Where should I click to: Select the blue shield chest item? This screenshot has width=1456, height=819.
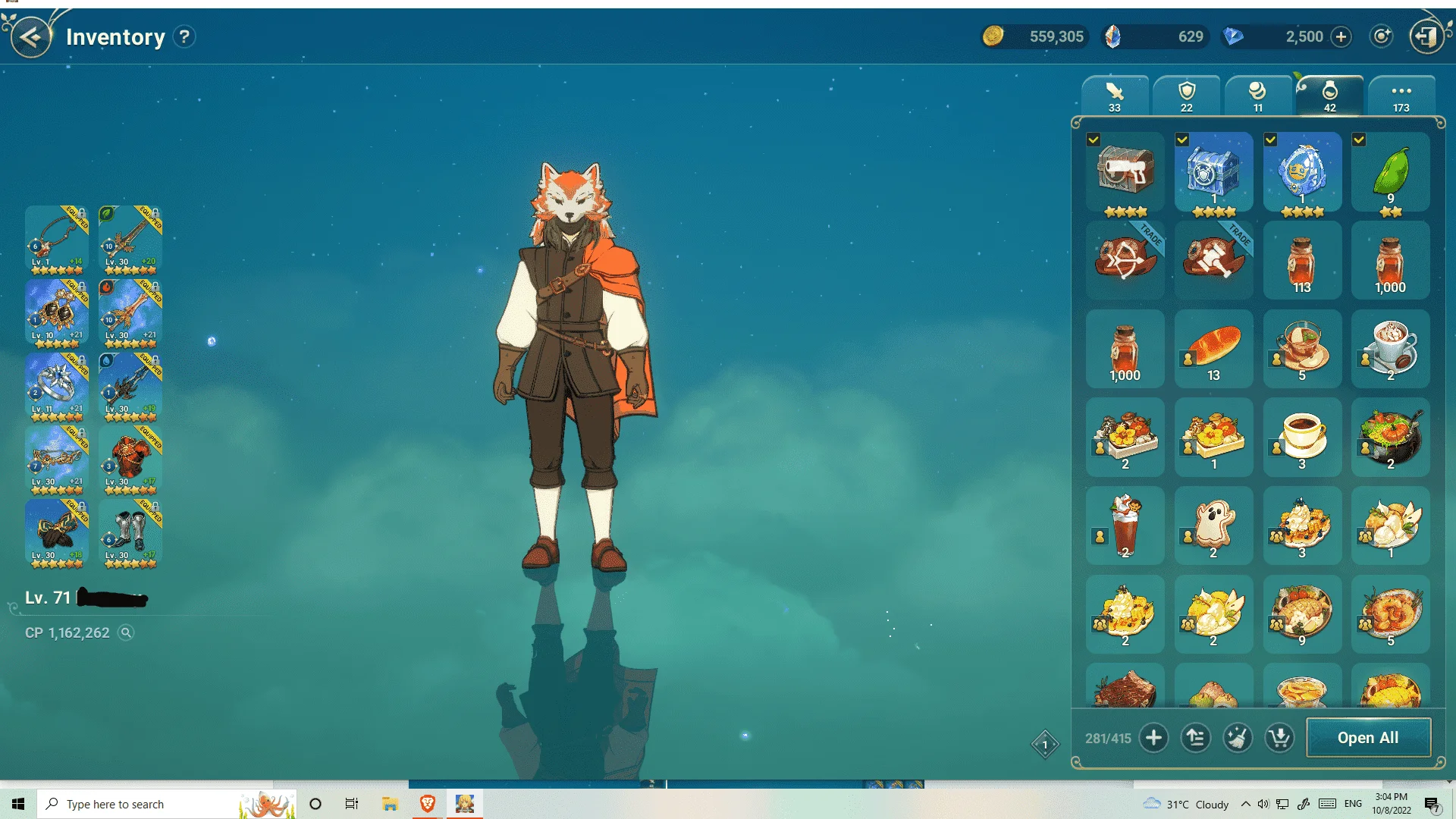click(x=1213, y=173)
